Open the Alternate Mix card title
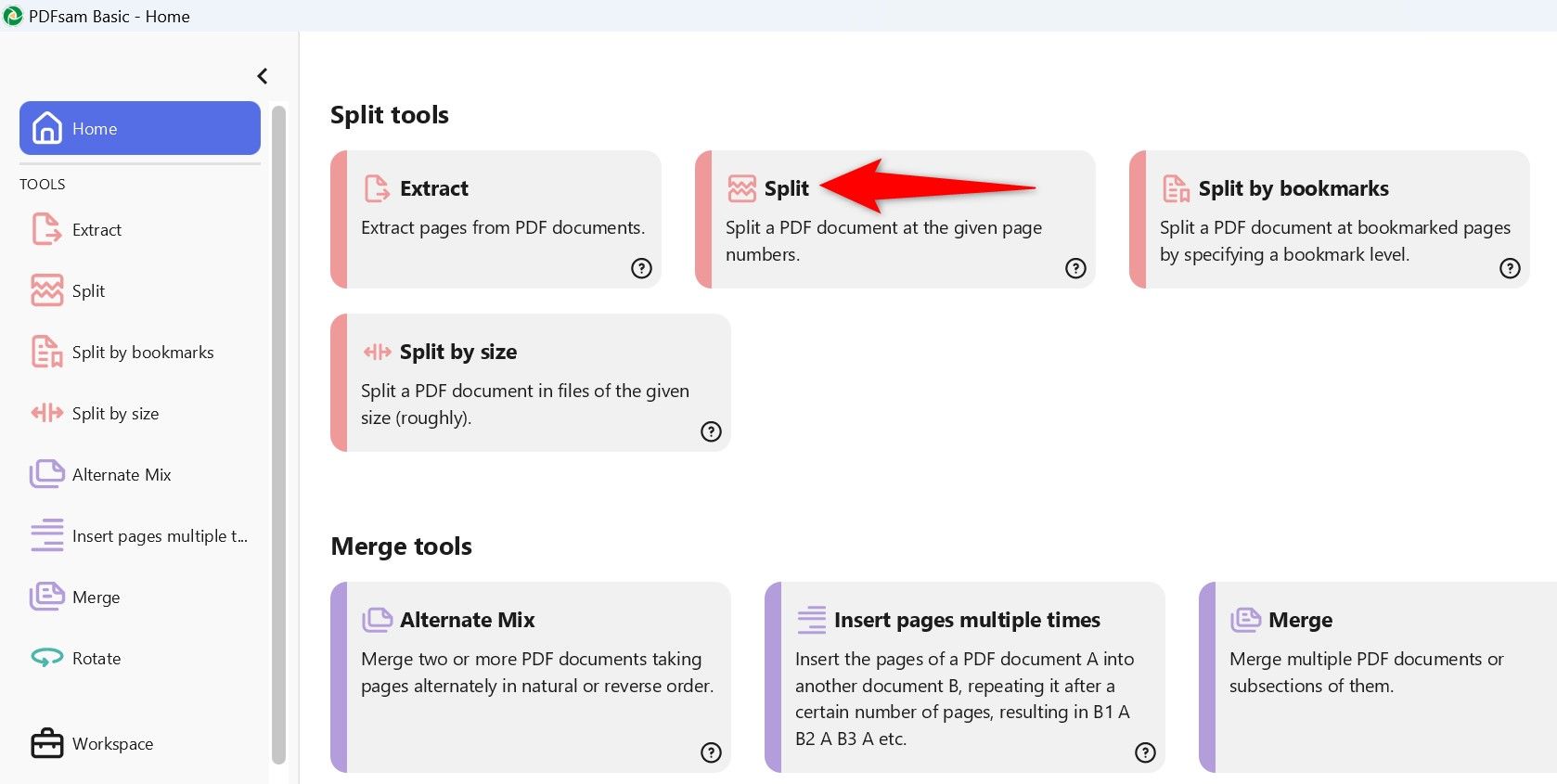 tap(468, 620)
